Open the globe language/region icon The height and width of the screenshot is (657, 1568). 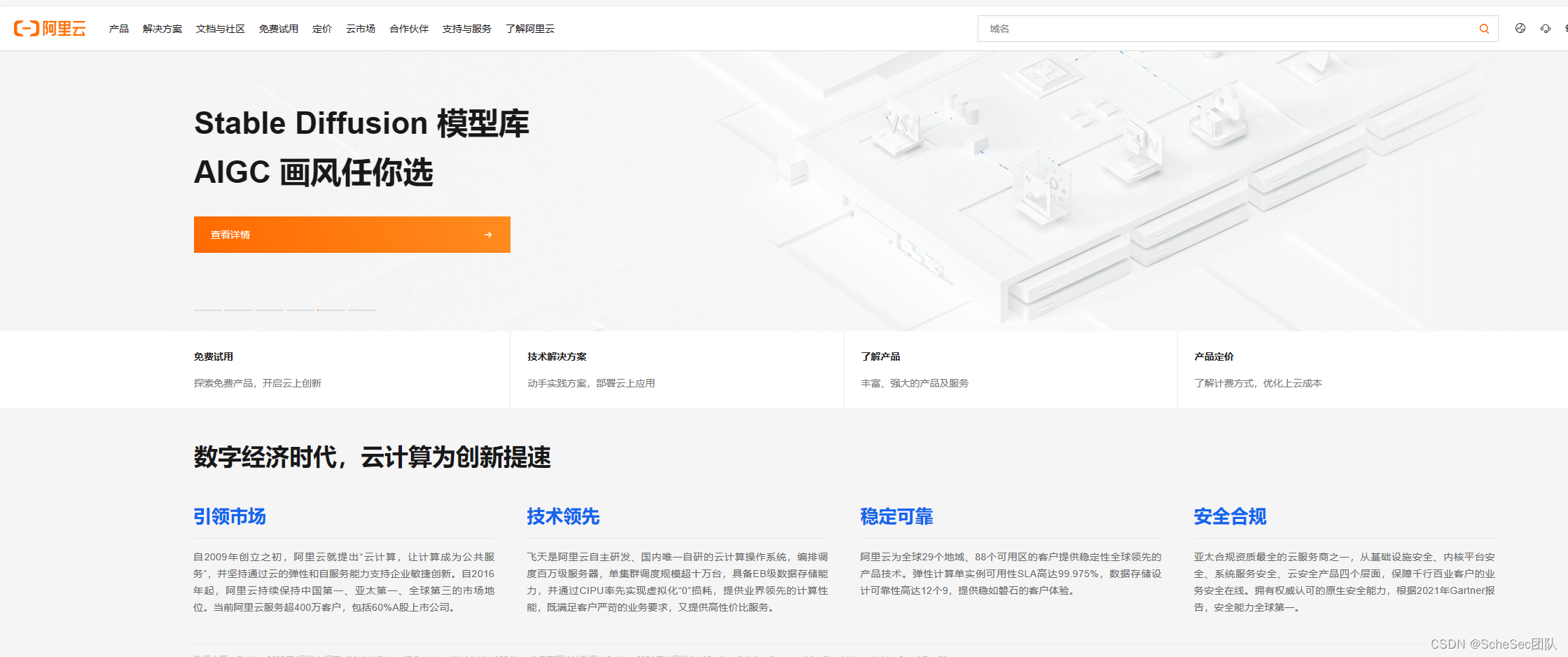point(1520,29)
